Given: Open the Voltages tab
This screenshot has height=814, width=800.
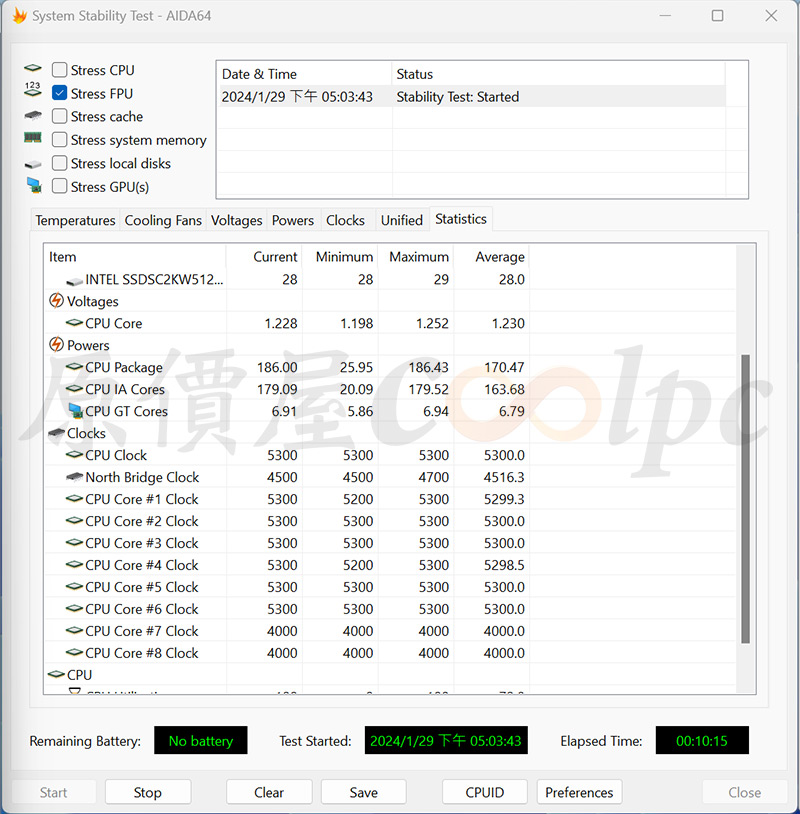Looking at the screenshot, I should pos(236,220).
